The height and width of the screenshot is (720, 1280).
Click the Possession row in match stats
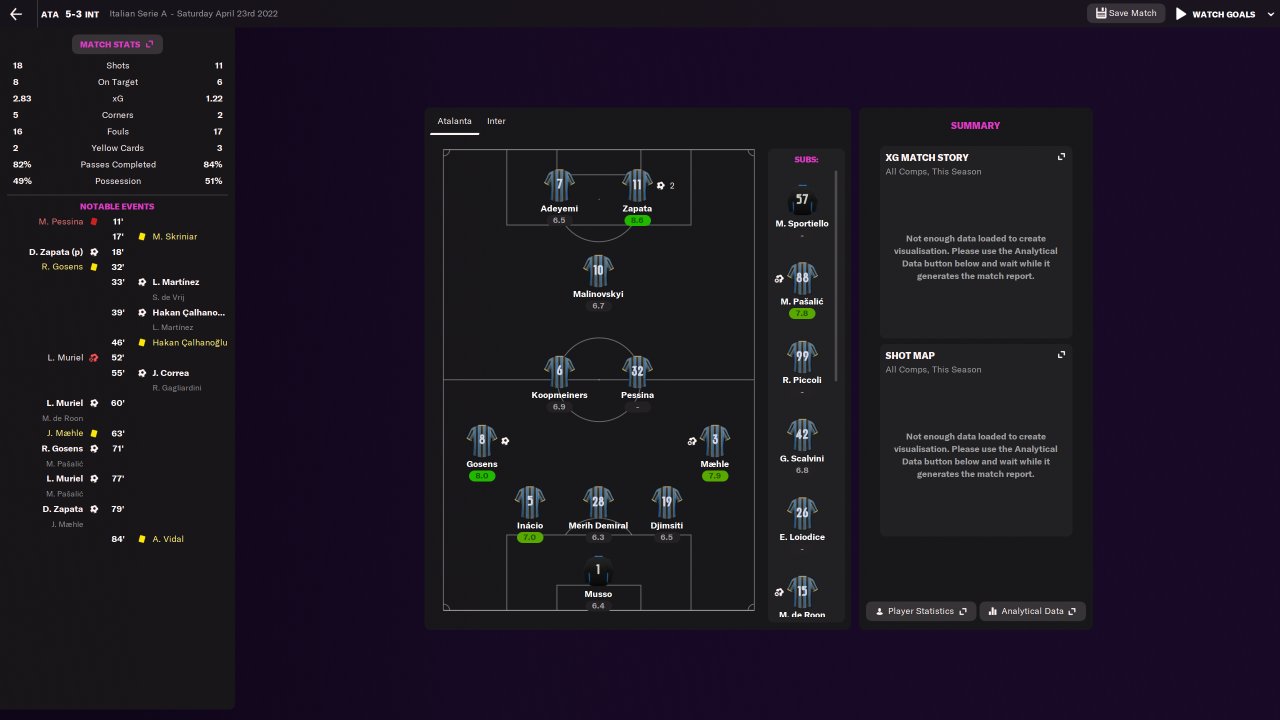118,181
